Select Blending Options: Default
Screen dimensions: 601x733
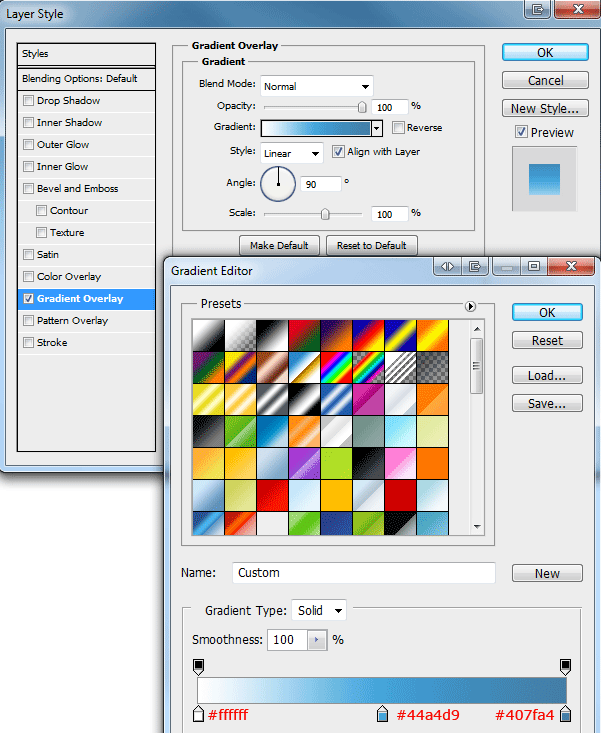(86, 79)
